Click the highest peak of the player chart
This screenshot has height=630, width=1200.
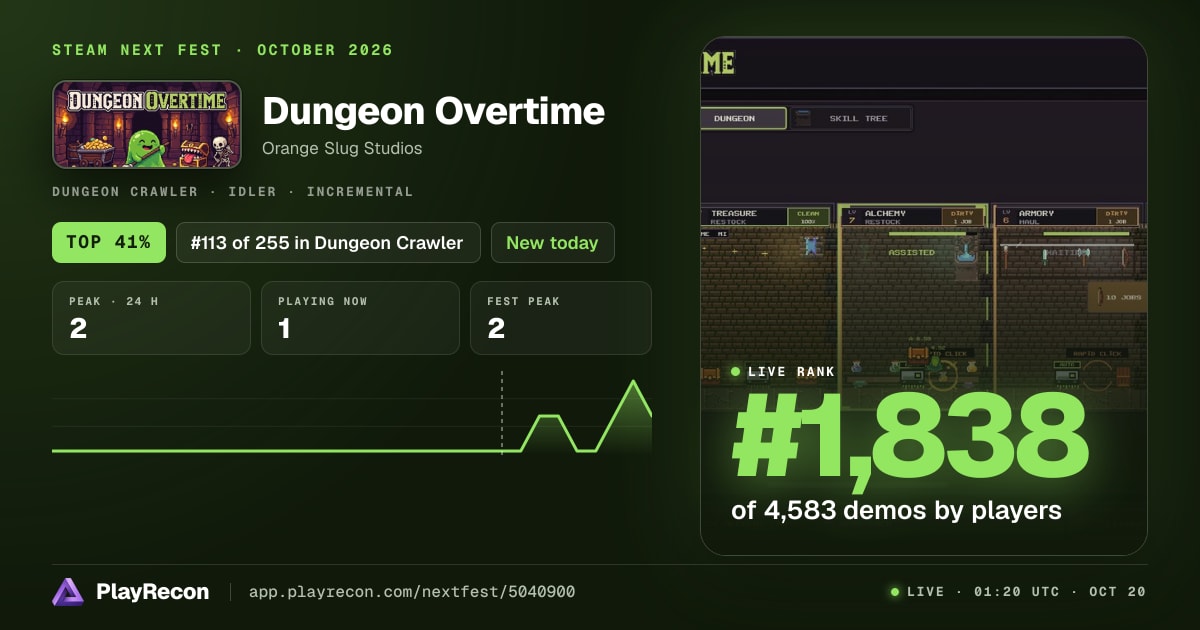tap(633, 382)
